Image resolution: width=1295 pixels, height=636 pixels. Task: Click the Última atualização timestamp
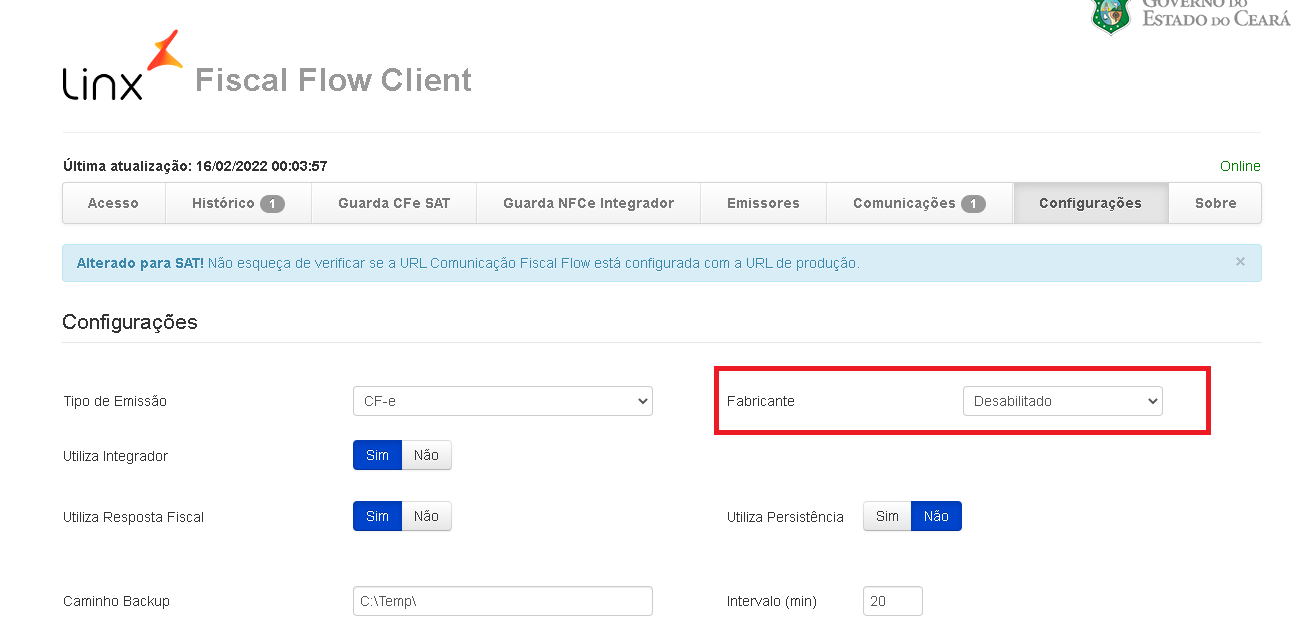[195, 166]
